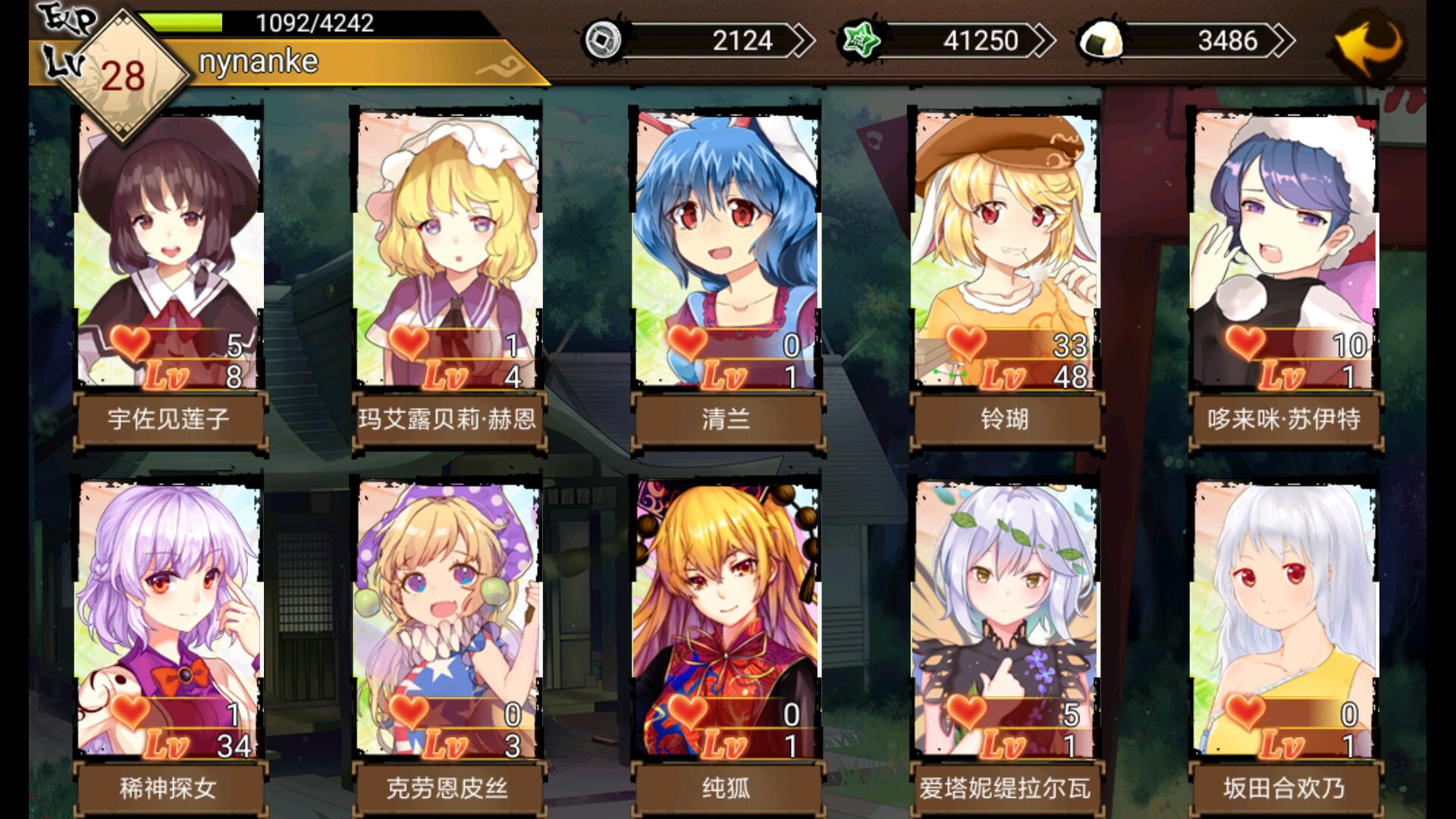This screenshot has height=819, width=1456.
Task: Open the 纯狐 name plate
Action: pyautogui.click(x=726, y=789)
